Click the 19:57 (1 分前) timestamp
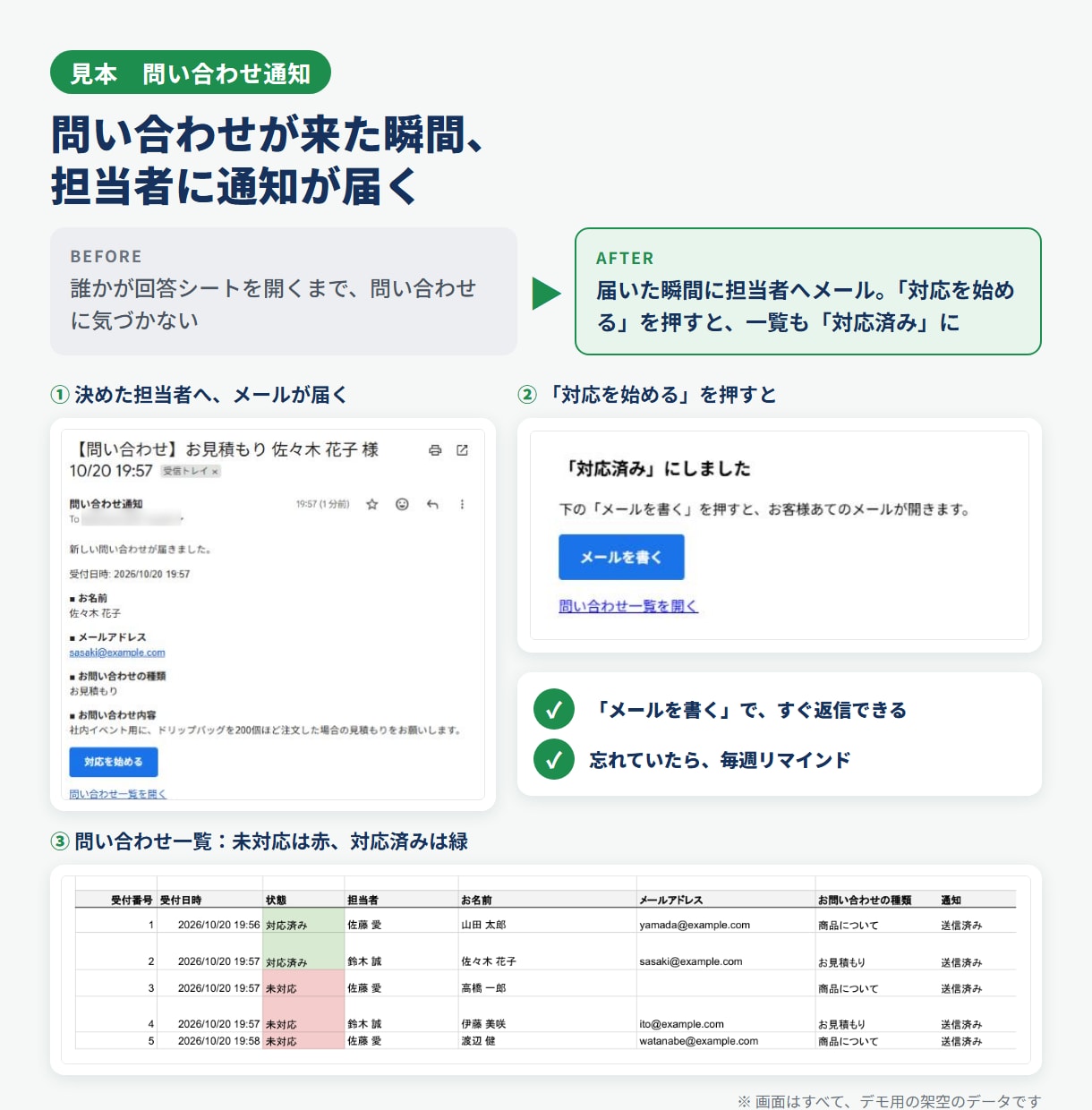The image size is (1092, 1110). coord(322,504)
